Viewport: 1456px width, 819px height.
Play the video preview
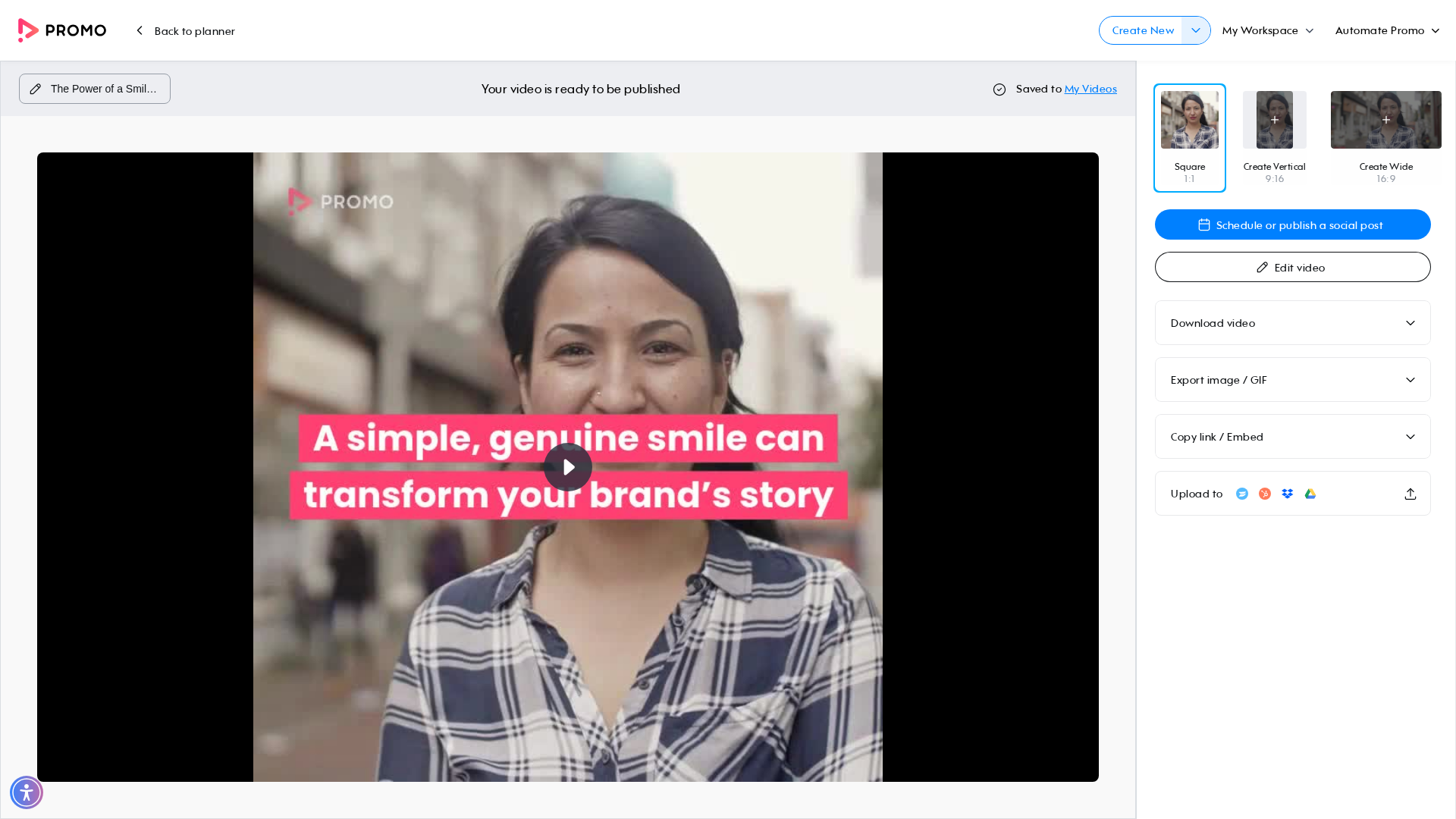567,467
